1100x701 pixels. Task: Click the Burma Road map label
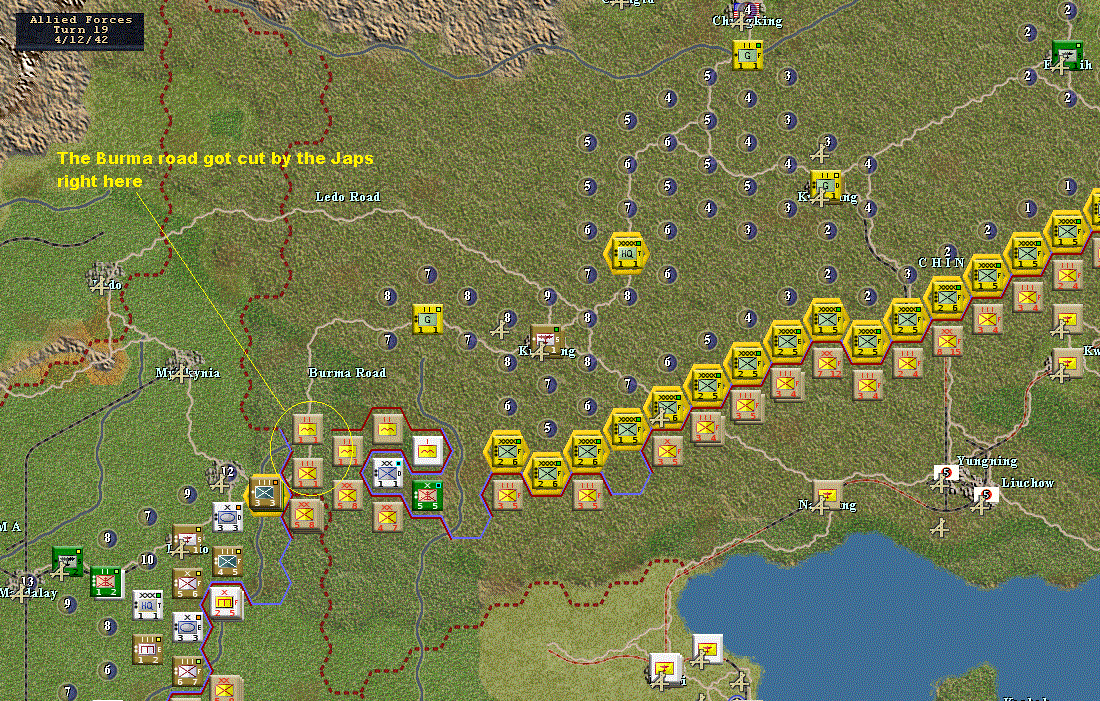pyautogui.click(x=347, y=373)
